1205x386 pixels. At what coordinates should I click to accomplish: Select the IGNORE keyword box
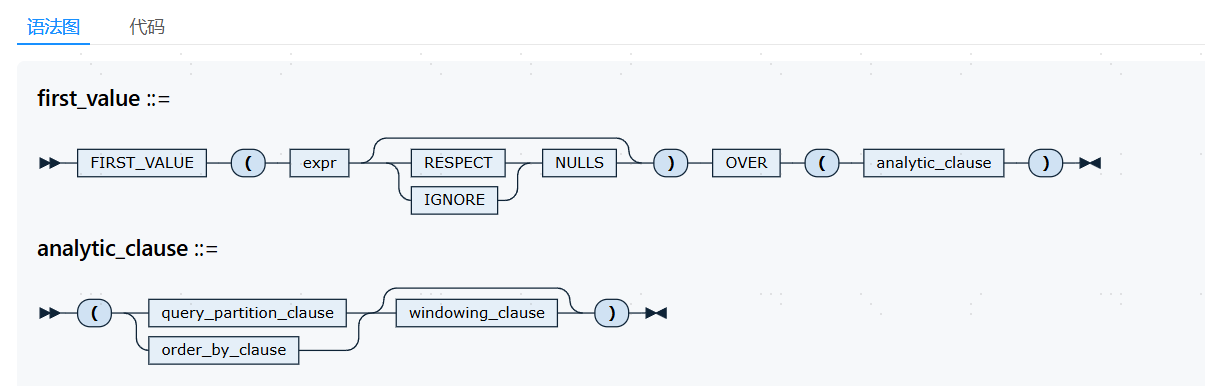pos(454,199)
